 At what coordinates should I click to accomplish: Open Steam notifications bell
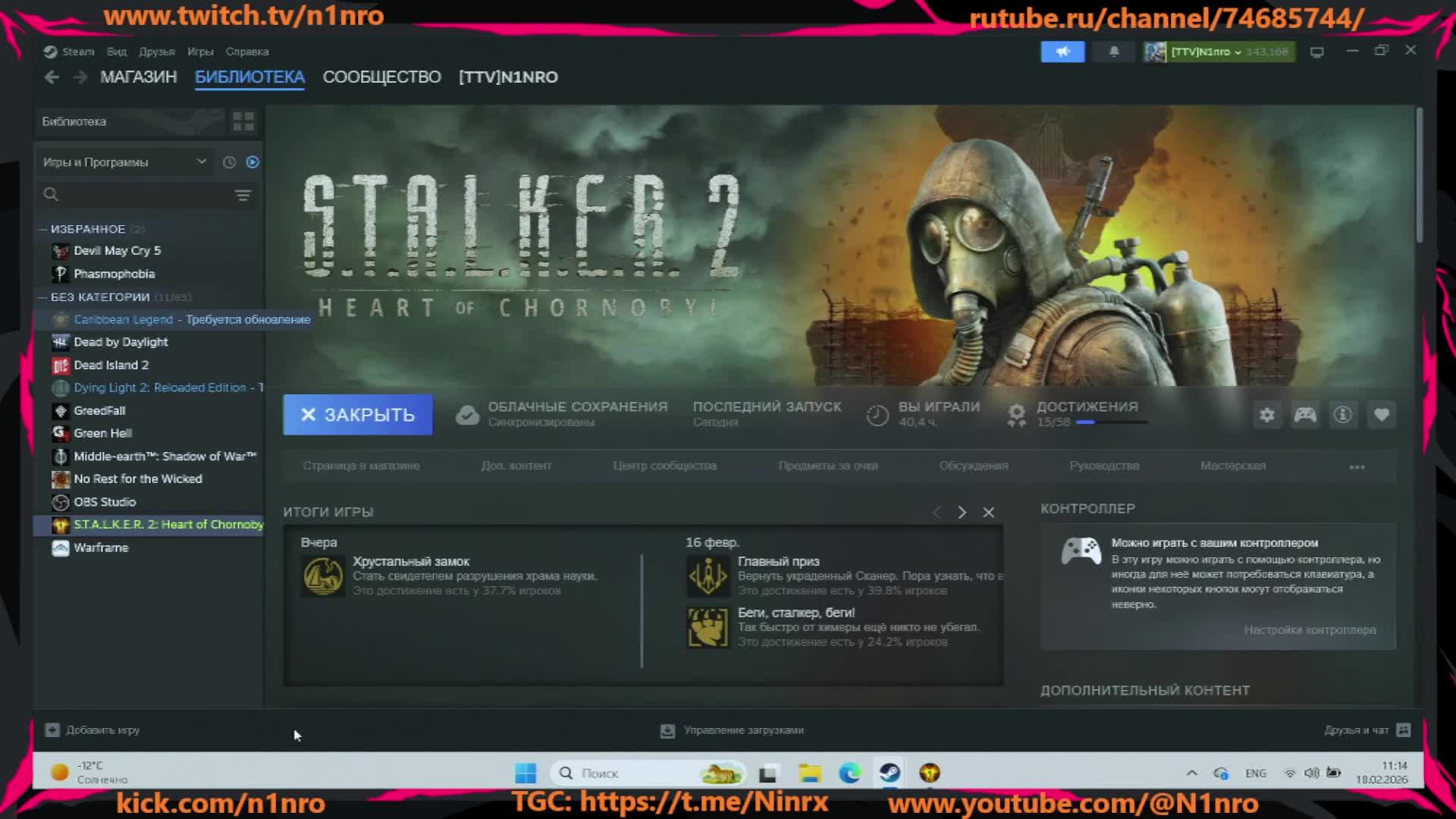click(1112, 51)
